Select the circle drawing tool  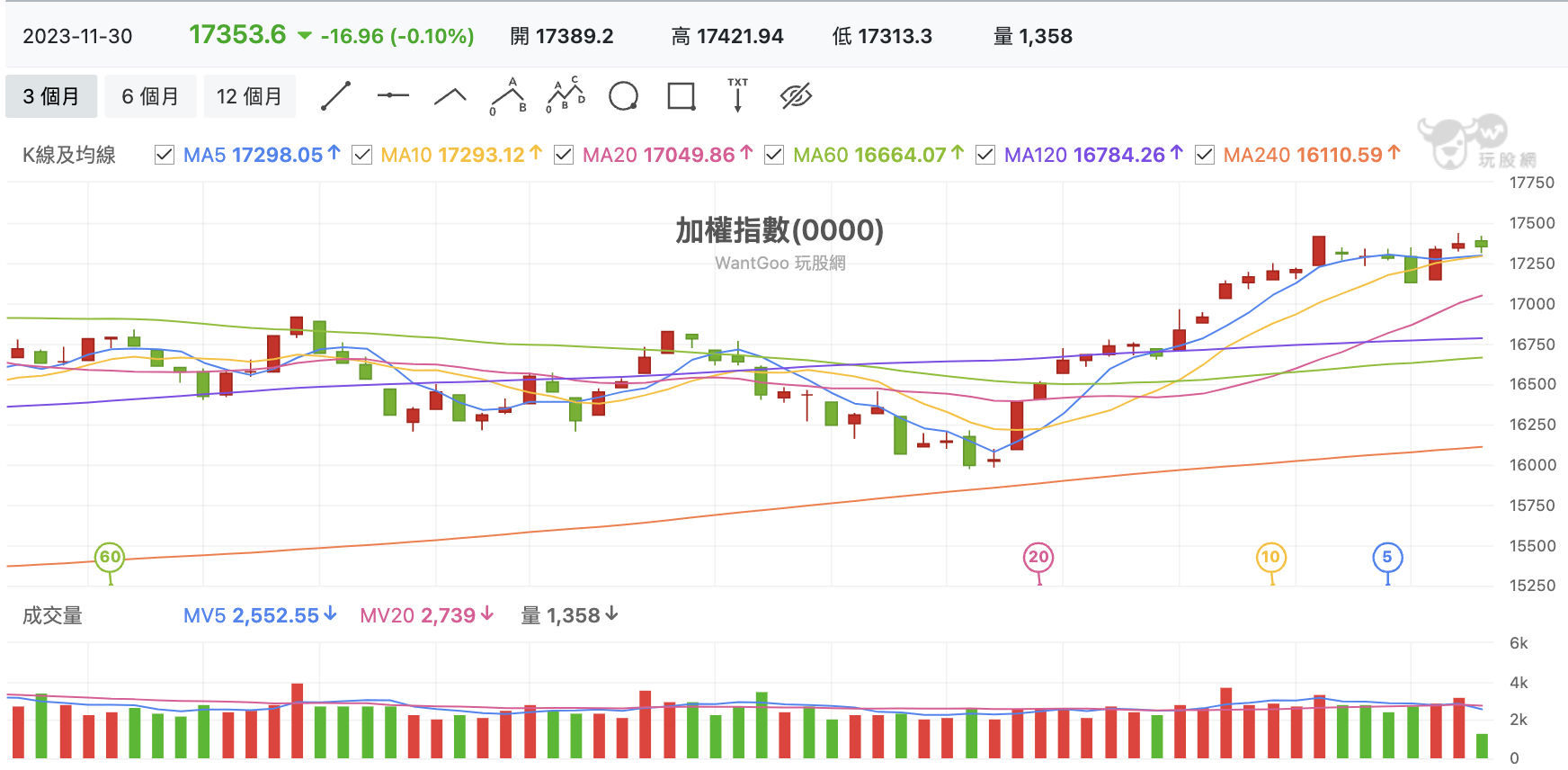point(624,94)
